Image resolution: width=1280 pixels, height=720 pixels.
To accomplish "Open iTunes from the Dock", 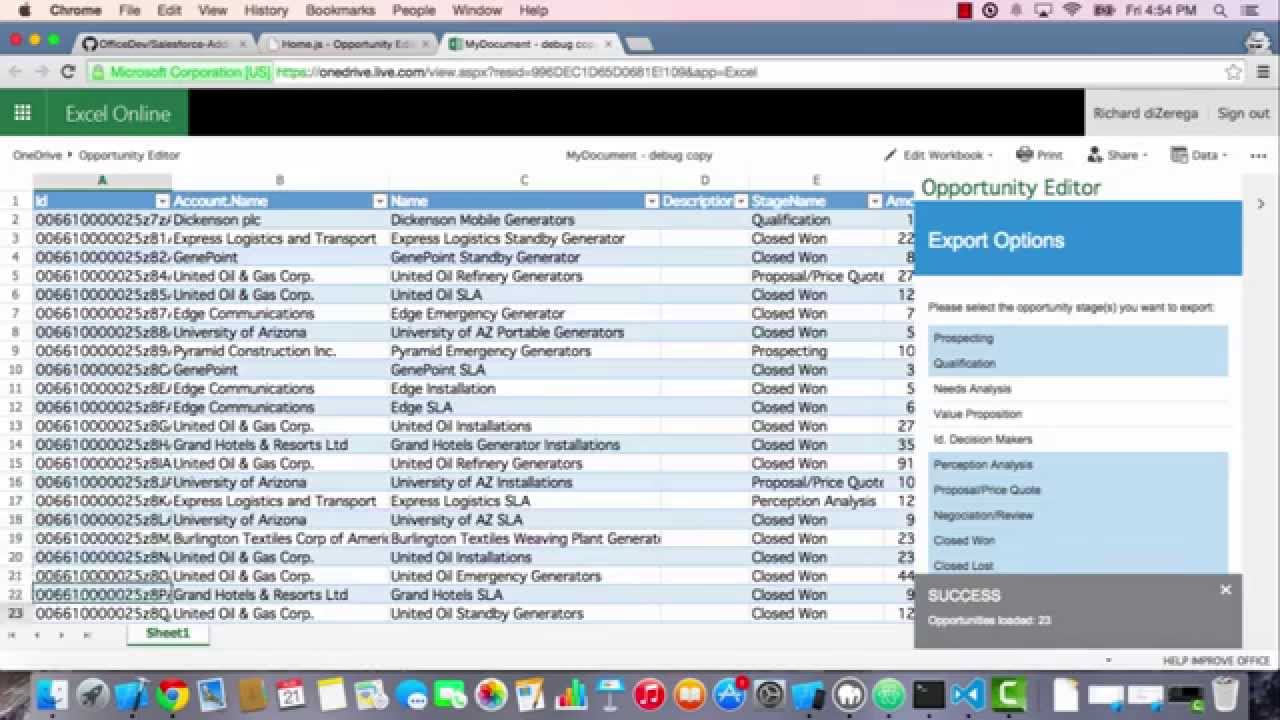I will click(x=650, y=694).
